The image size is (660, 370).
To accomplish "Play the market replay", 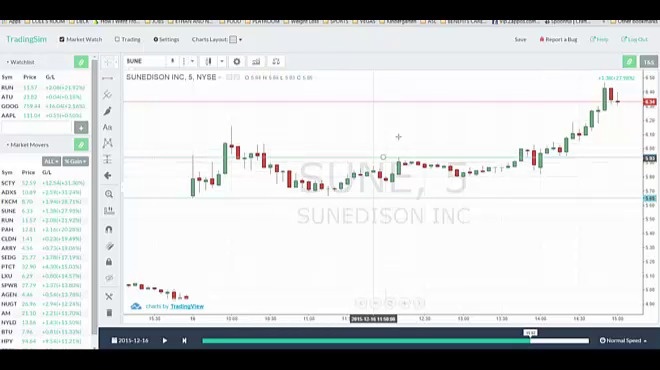I will point(165,341).
